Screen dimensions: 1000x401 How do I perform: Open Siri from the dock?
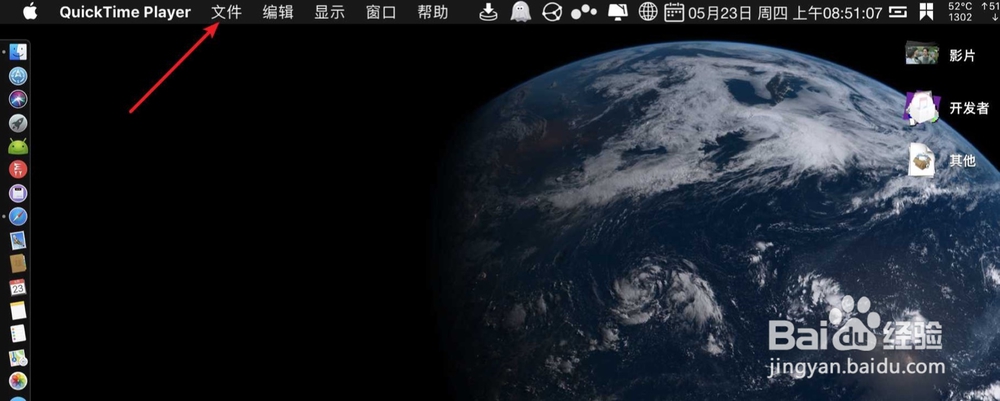pos(18,99)
